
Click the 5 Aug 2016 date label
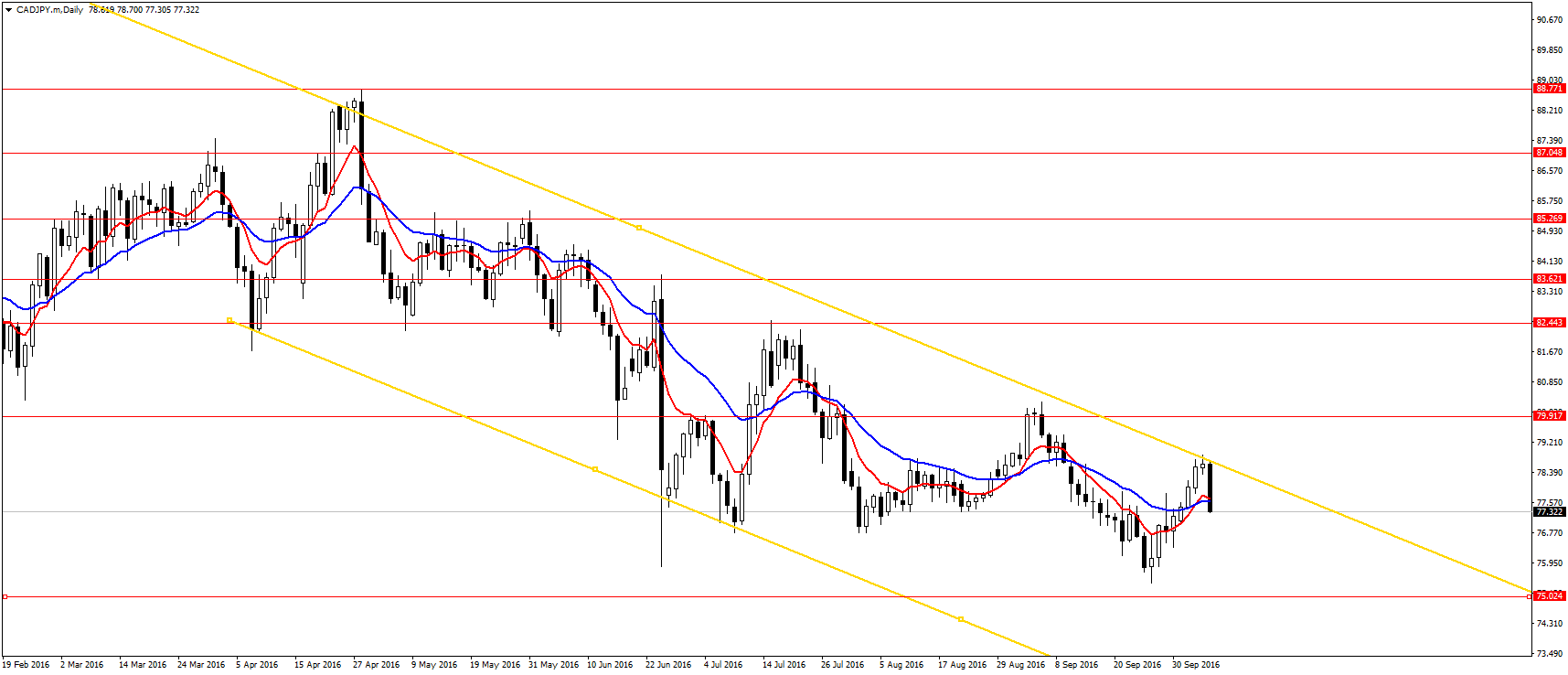point(901,665)
